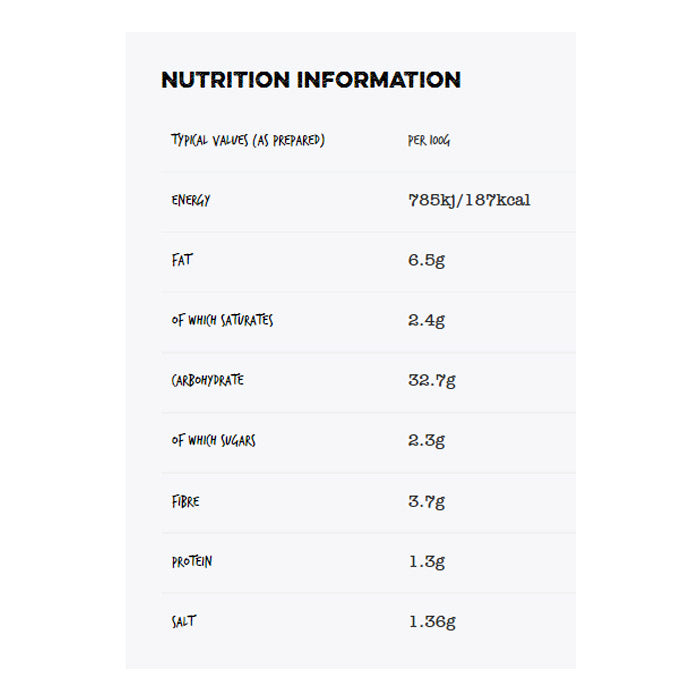Select the Salt row label
The height and width of the screenshot is (700, 700).
coord(184,621)
